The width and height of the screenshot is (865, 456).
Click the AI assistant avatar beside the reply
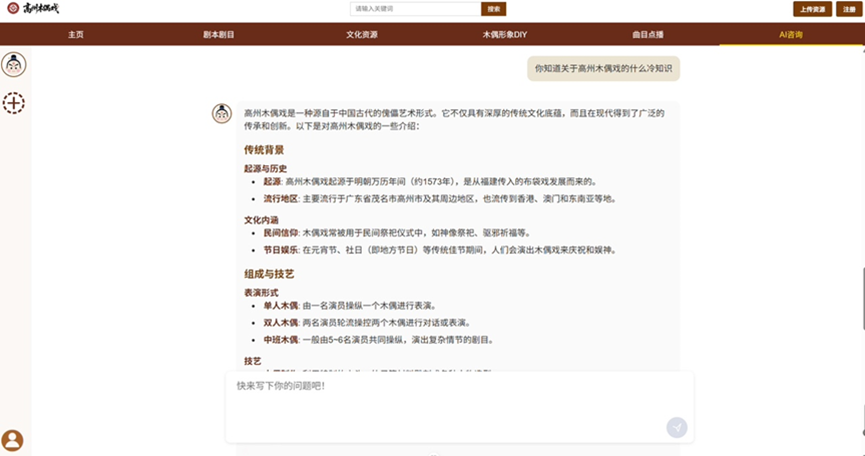coord(222,113)
